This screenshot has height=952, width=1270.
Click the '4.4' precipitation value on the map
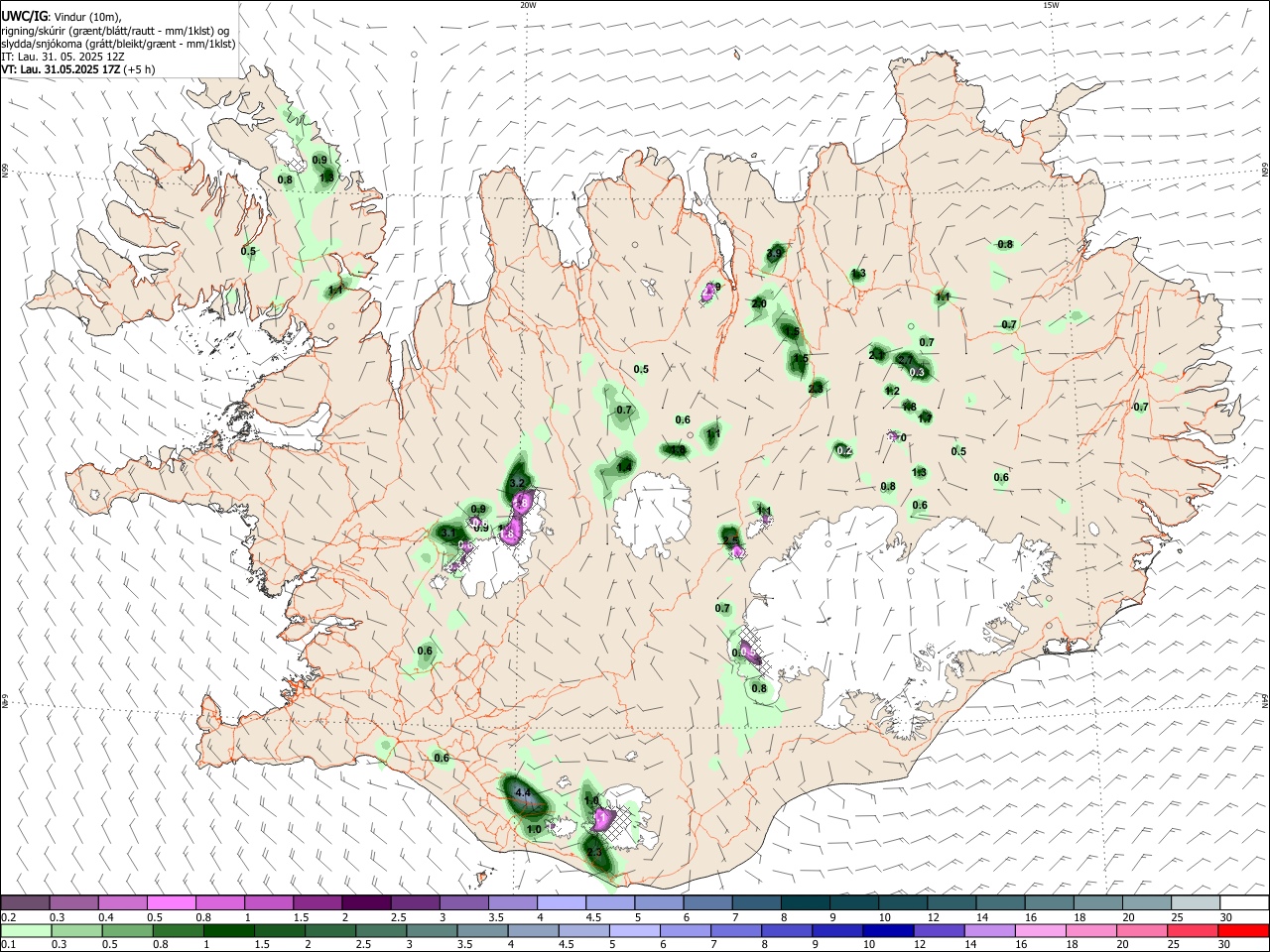[523, 792]
